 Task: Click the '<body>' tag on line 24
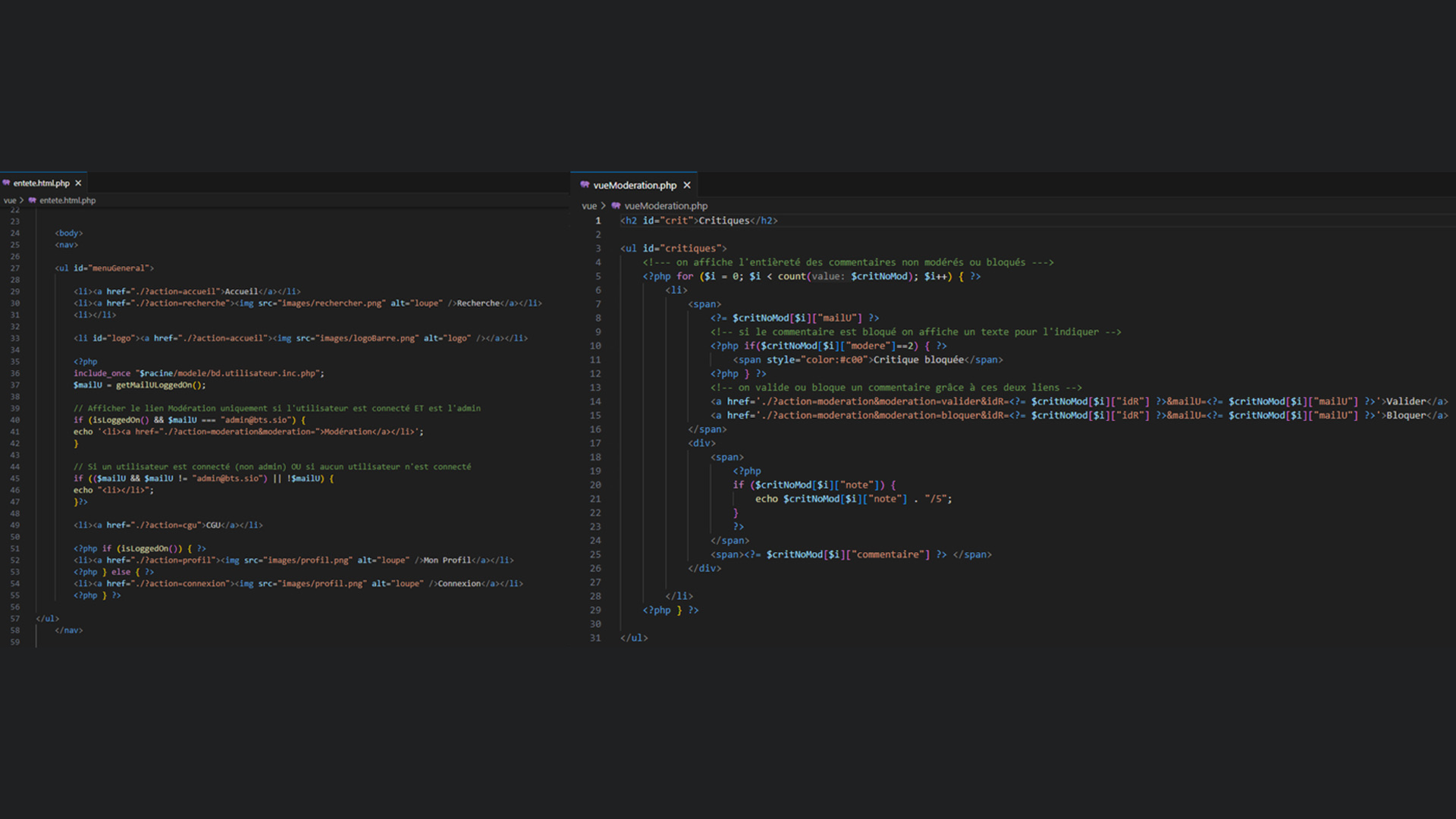[x=69, y=233]
